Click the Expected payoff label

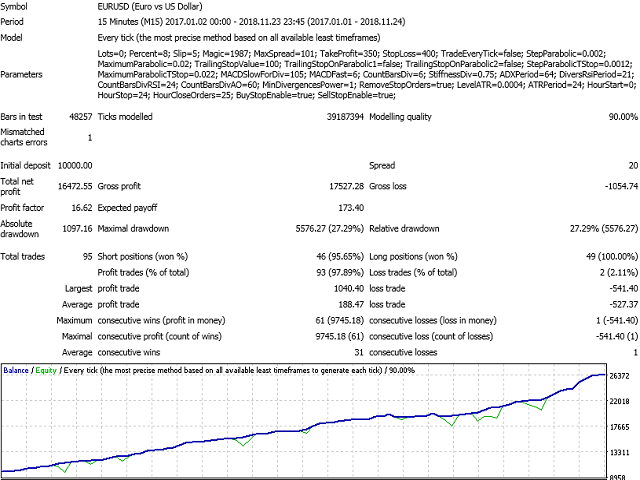(x=127, y=208)
